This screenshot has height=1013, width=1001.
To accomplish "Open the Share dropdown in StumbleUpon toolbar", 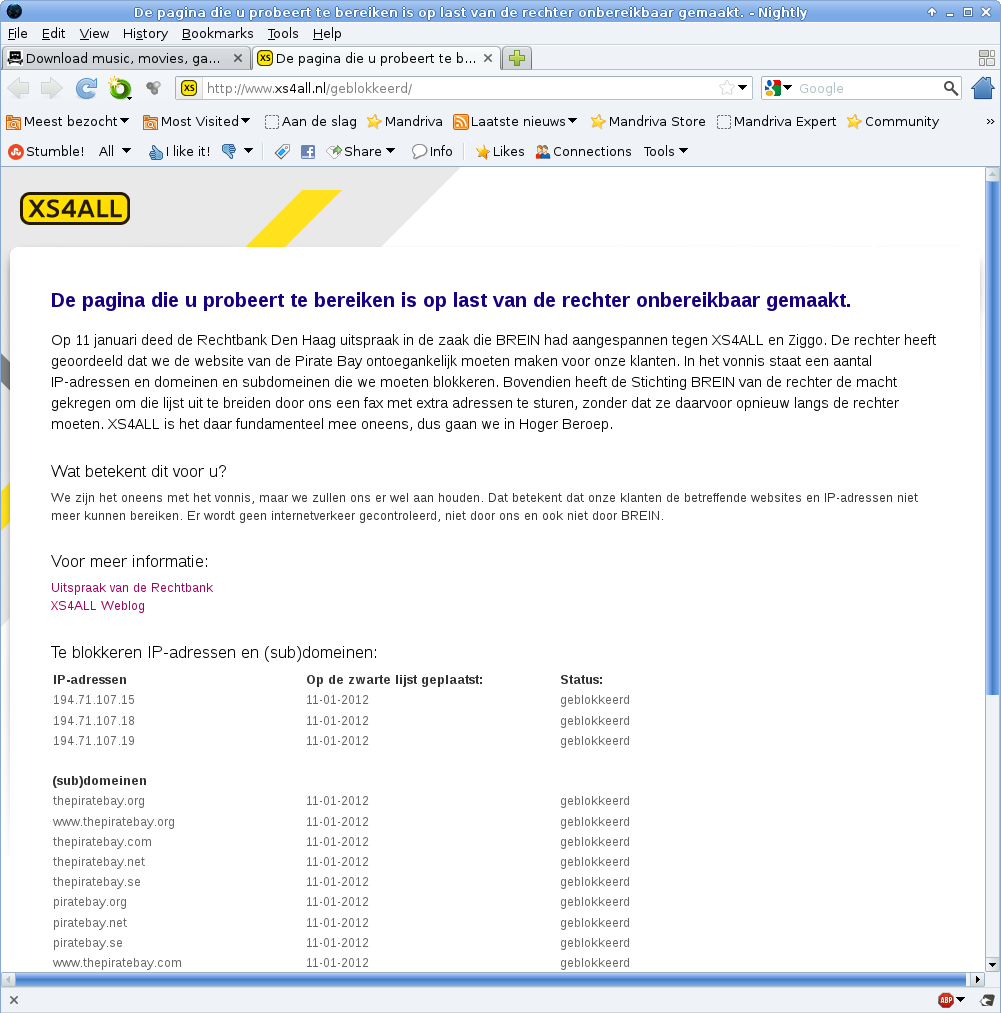I will click(x=361, y=151).
